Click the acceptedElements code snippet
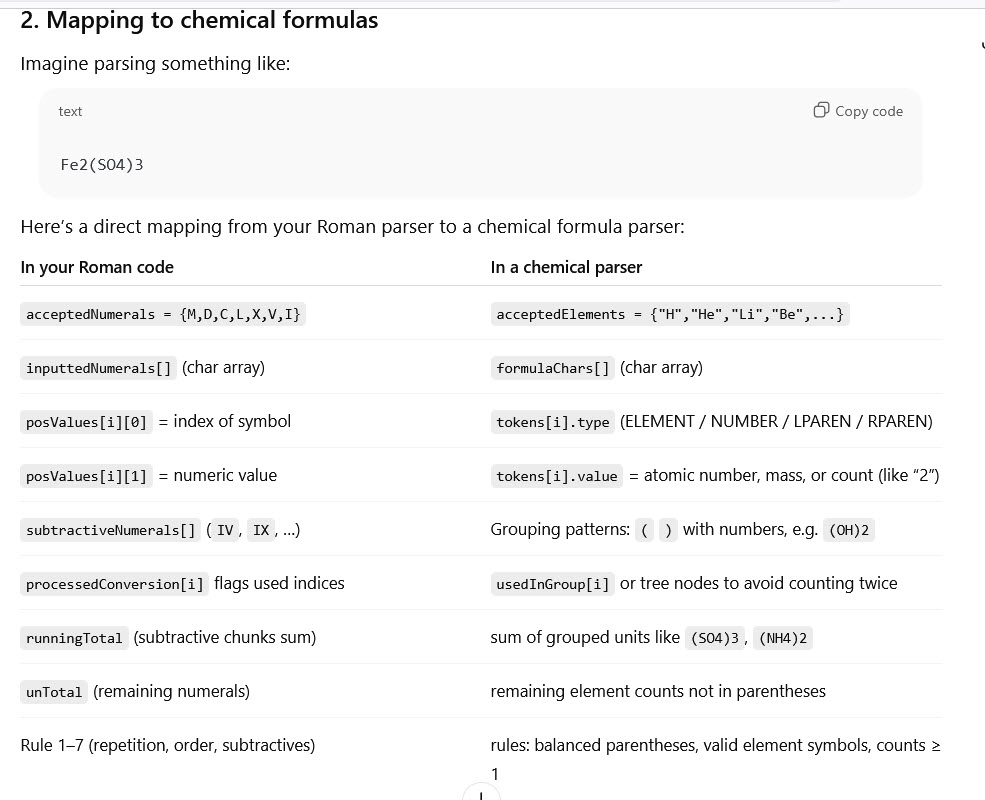The image size is (985, 800). [x=670, y=314]
